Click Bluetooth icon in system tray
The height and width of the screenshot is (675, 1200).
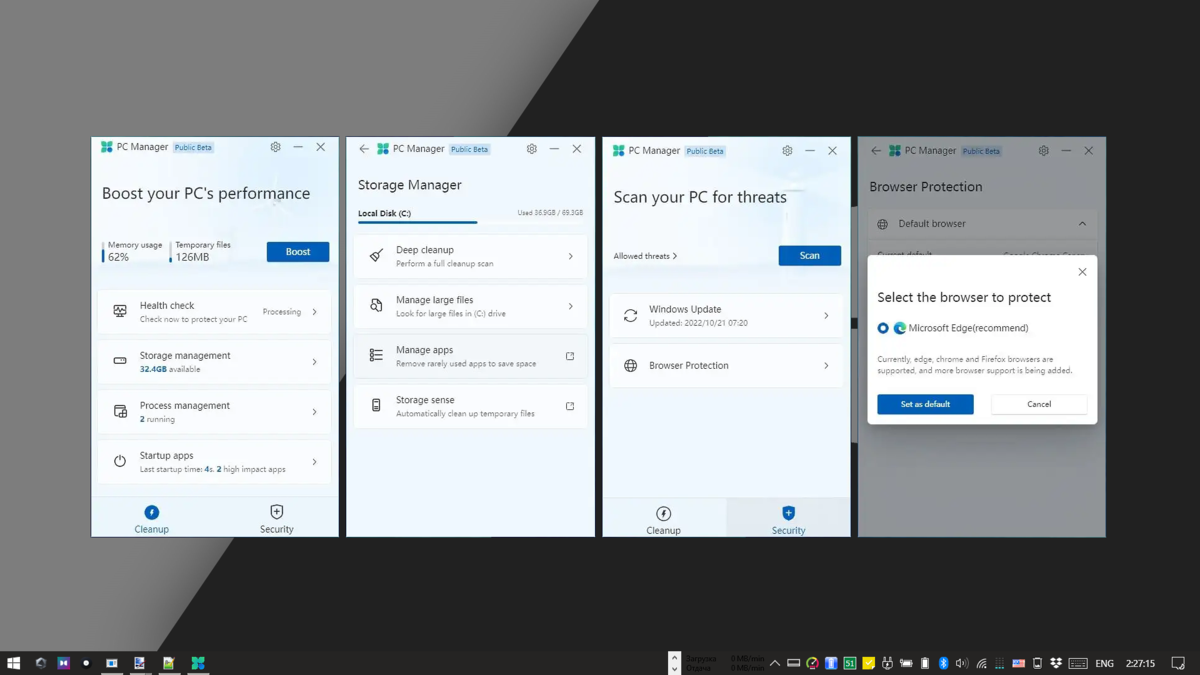[943, 663]
